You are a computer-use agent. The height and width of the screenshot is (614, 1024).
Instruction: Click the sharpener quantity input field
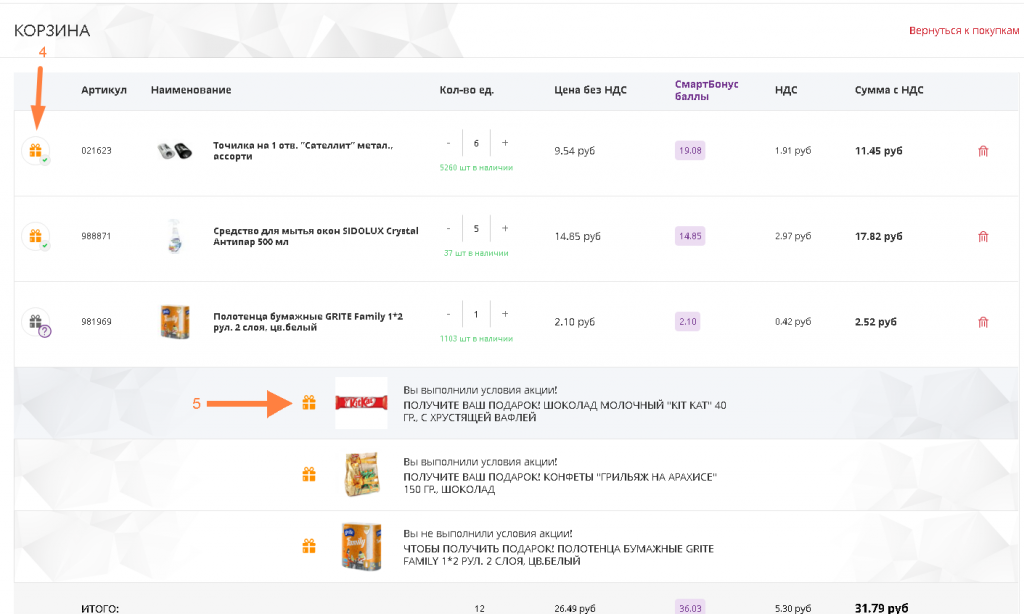[476, 143]
